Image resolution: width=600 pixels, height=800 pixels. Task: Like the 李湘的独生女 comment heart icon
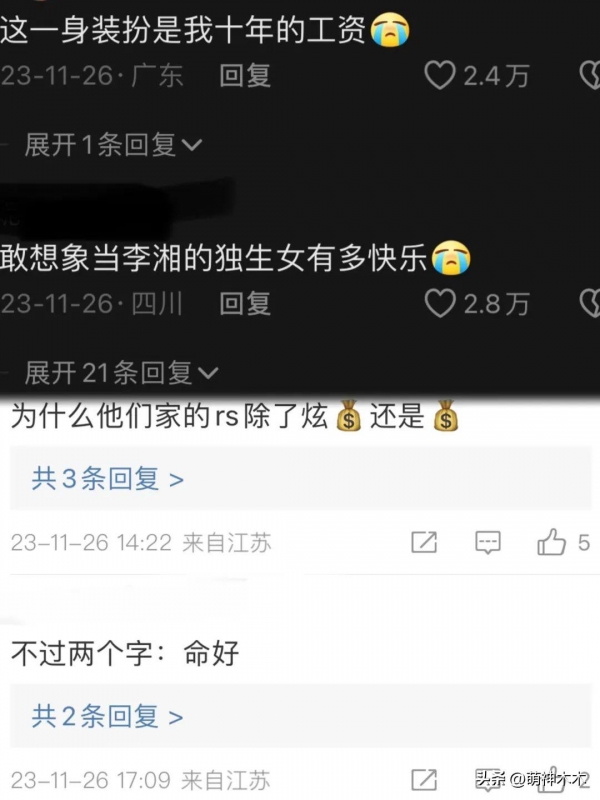[x=440, y=304]
